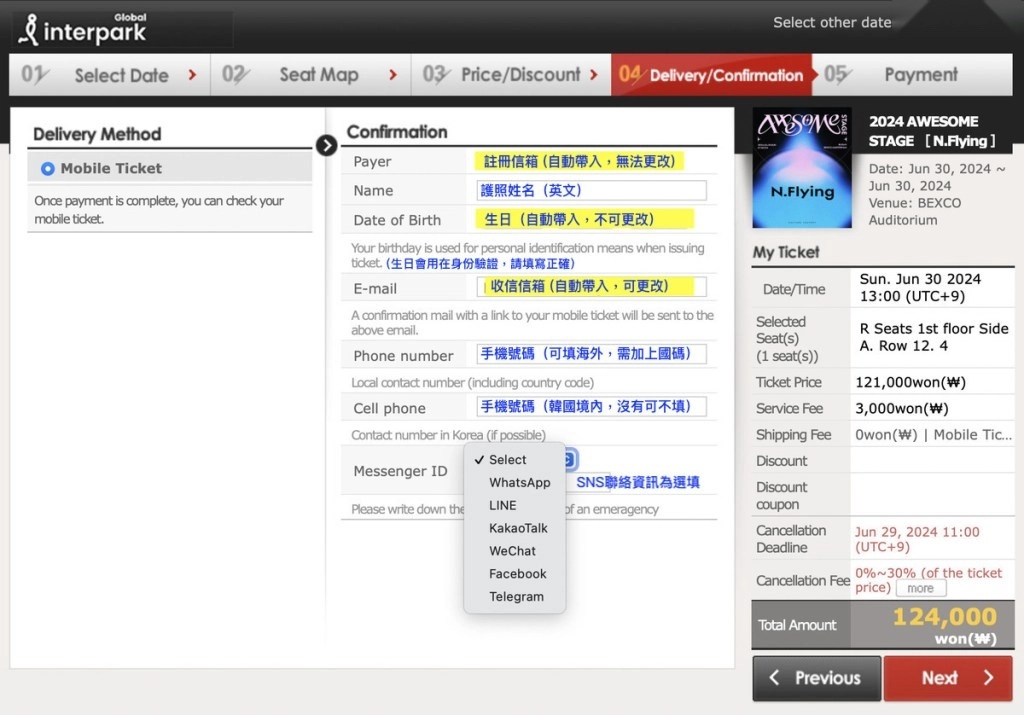
Task: Open step 02 Seat Map tab
Action: [x=310, y=75]
